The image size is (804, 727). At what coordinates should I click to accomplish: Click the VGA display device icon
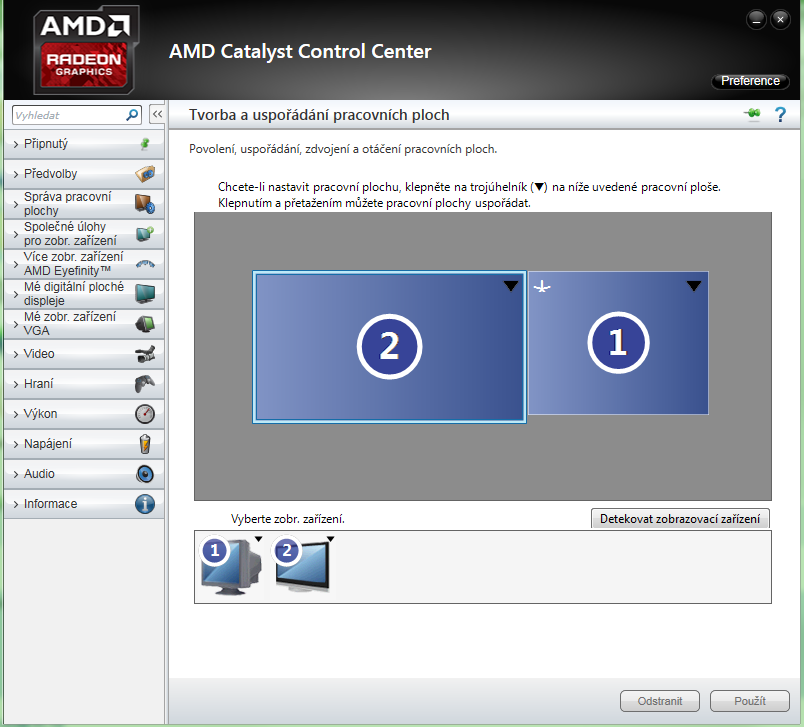(145, 324)
